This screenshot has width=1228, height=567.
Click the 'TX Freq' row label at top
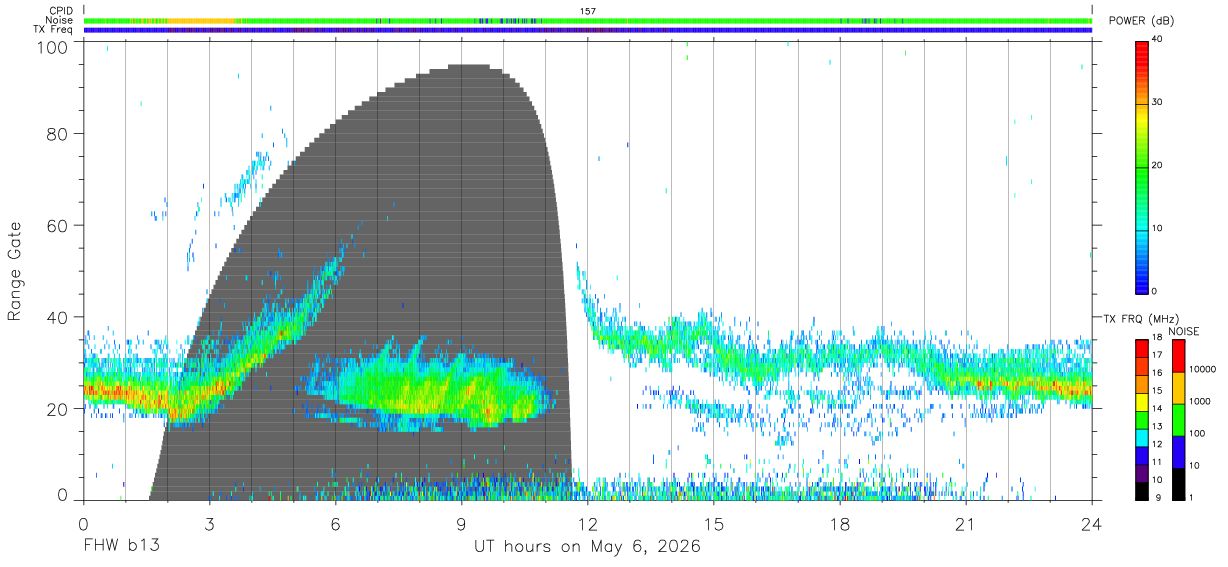[x=54, y=30]
